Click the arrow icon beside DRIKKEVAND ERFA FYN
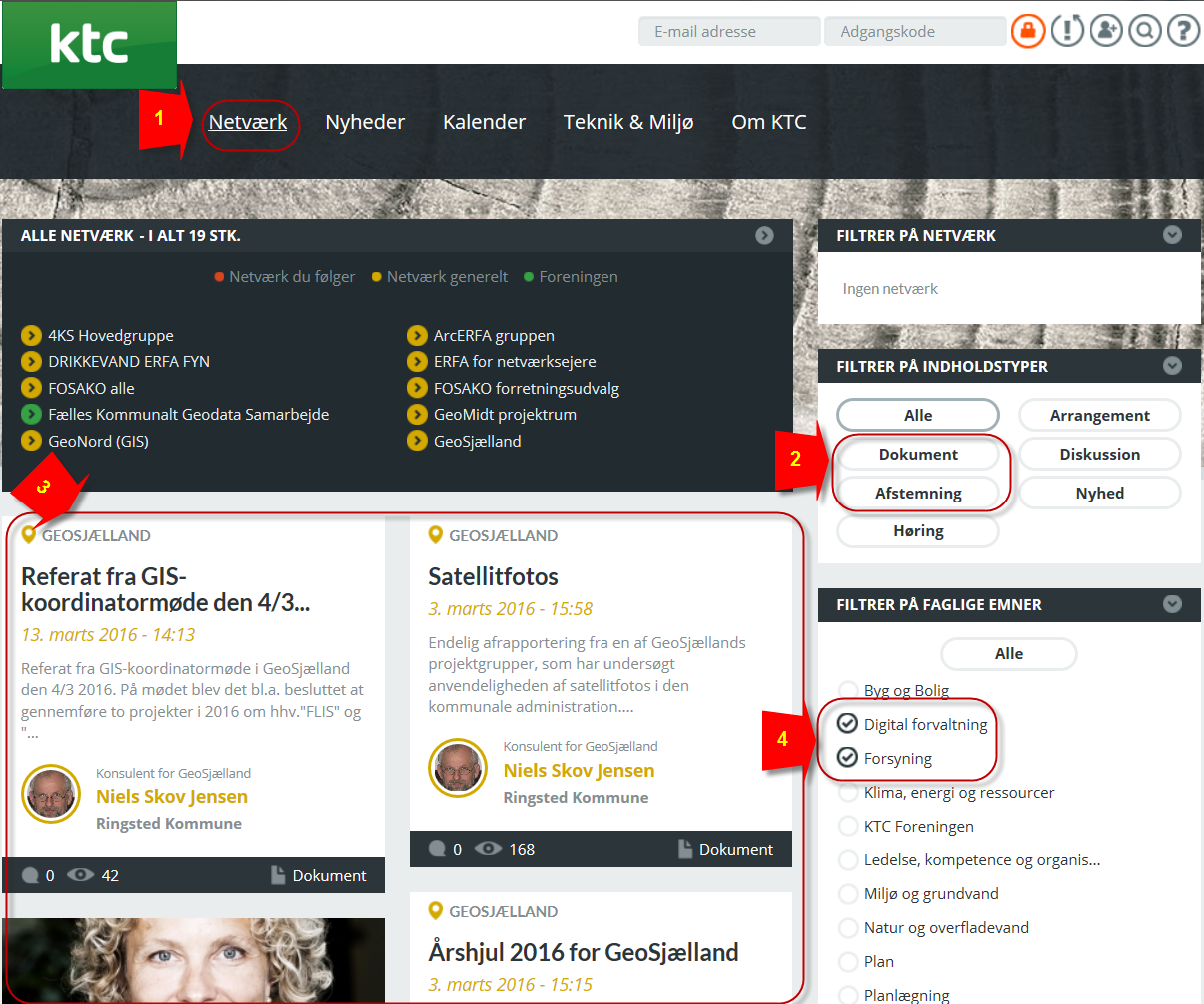The height and width of the screenshot is (1004, 1204). pyautogui.click(x=31, y=361)
